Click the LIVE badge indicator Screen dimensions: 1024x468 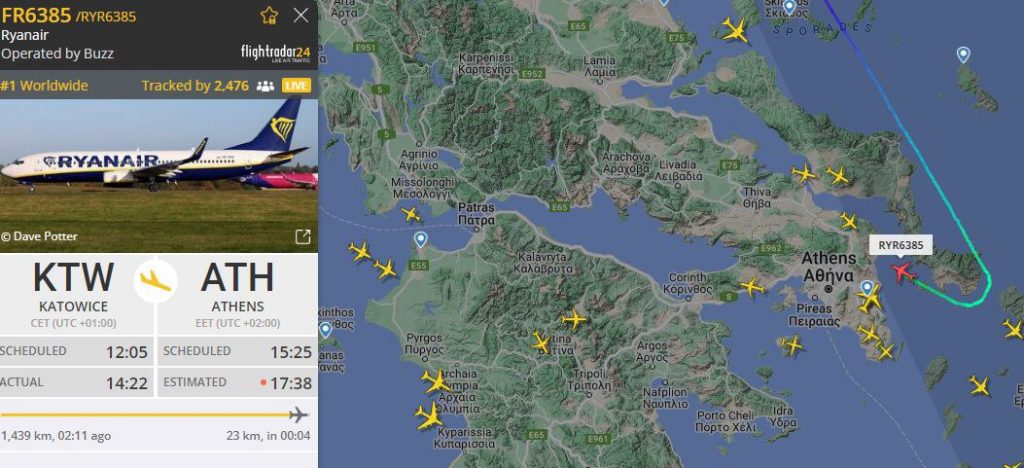[296, 86]
